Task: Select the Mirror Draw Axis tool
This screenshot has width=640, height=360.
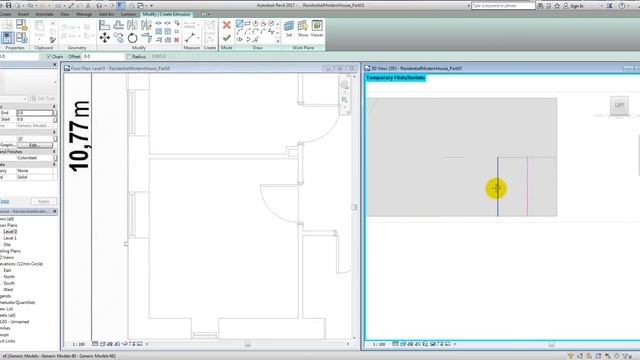Action: (x=146, y=25)
